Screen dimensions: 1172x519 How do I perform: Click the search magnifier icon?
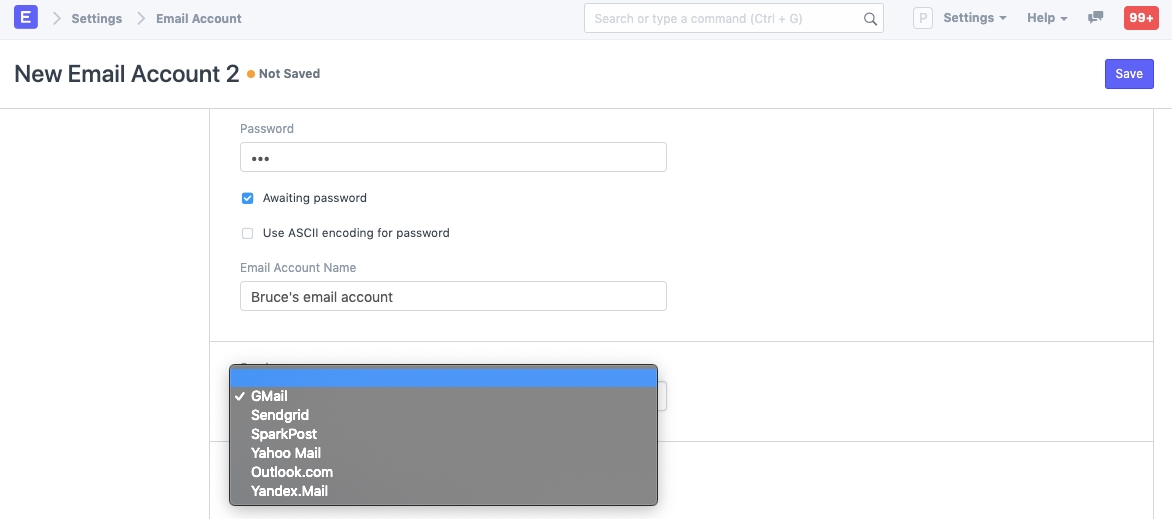pos(870,18)
